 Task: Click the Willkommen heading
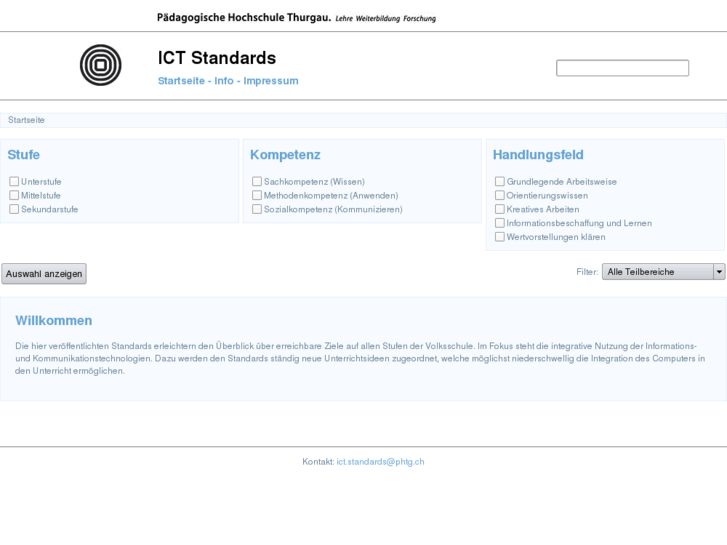coord(54,321)
